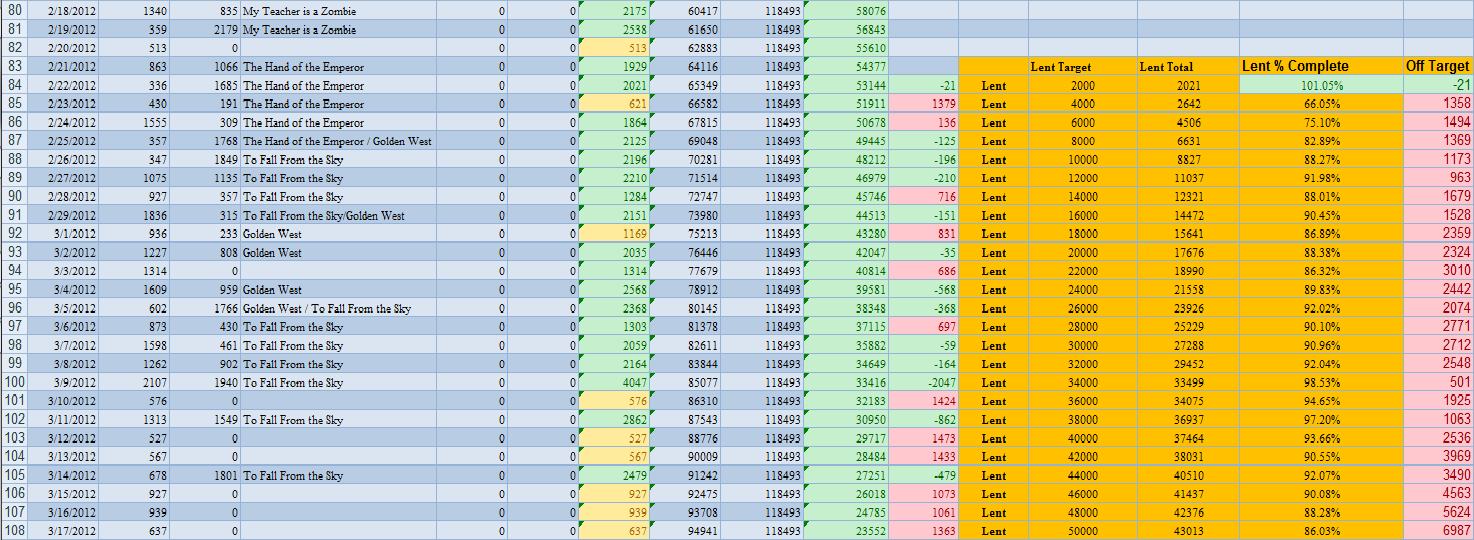Select row number 95 header

click(x=15, y=289)
